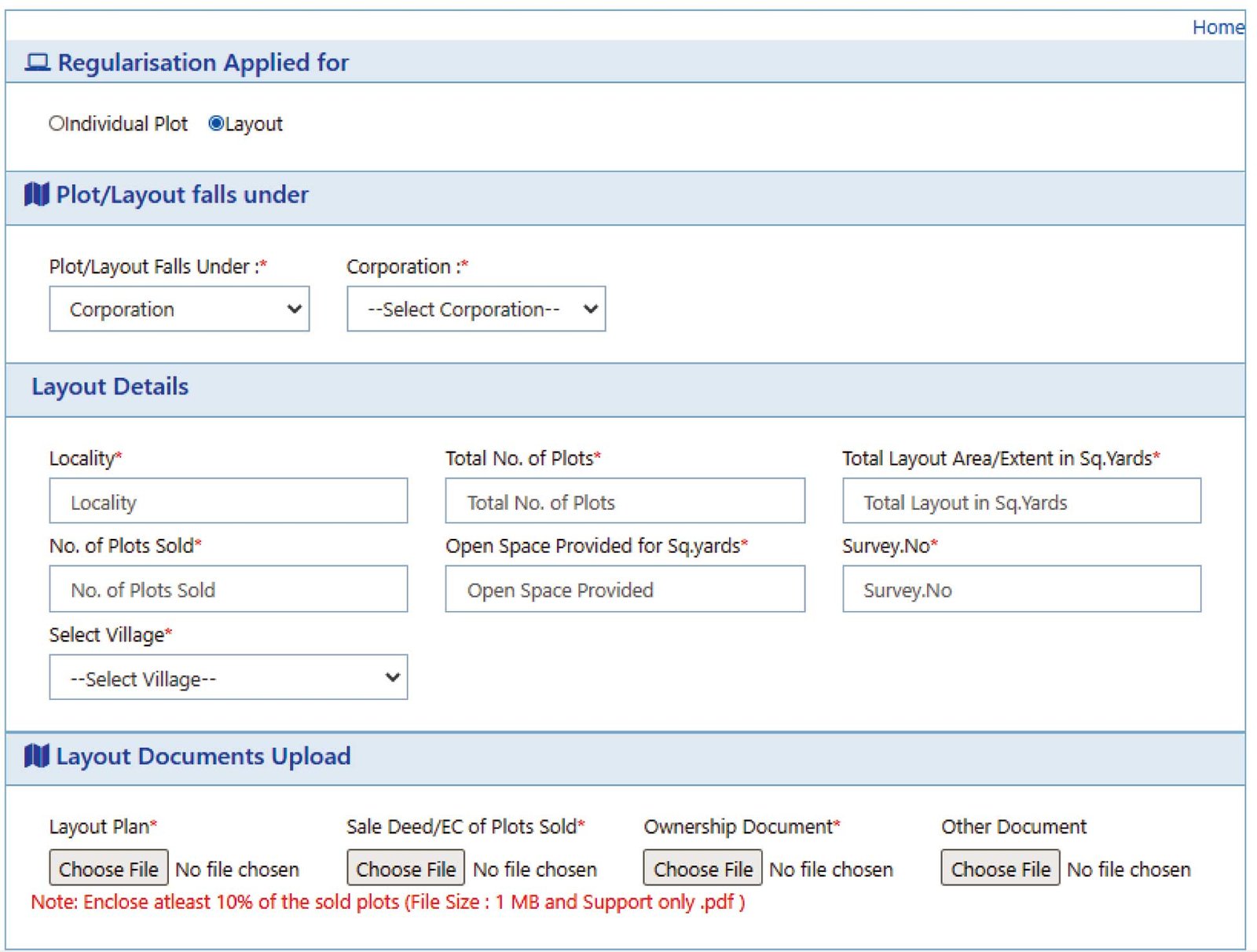Click the map icon beside Layout Documents Upload
The image size is (1257, 952).
tap(36, 756)
